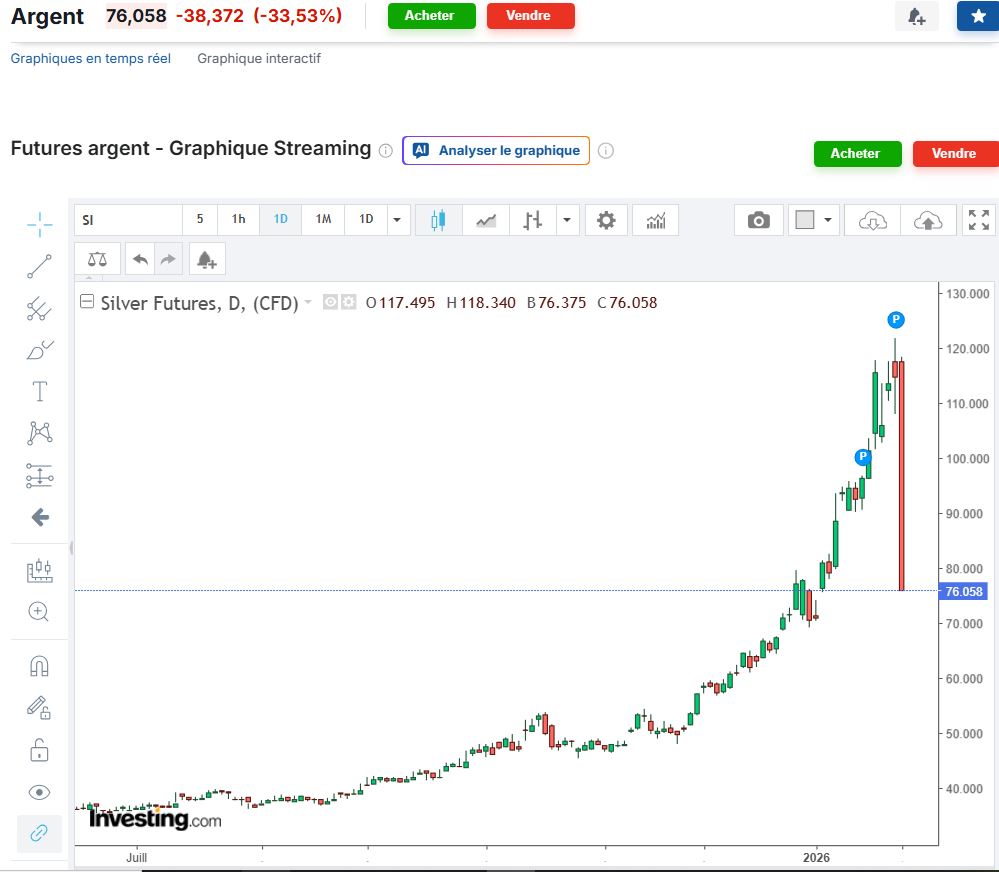Image resolution: width=999 pixels, height=872 pixels.
Task: Click second 1D interval selector
Action: click(366, 220)
